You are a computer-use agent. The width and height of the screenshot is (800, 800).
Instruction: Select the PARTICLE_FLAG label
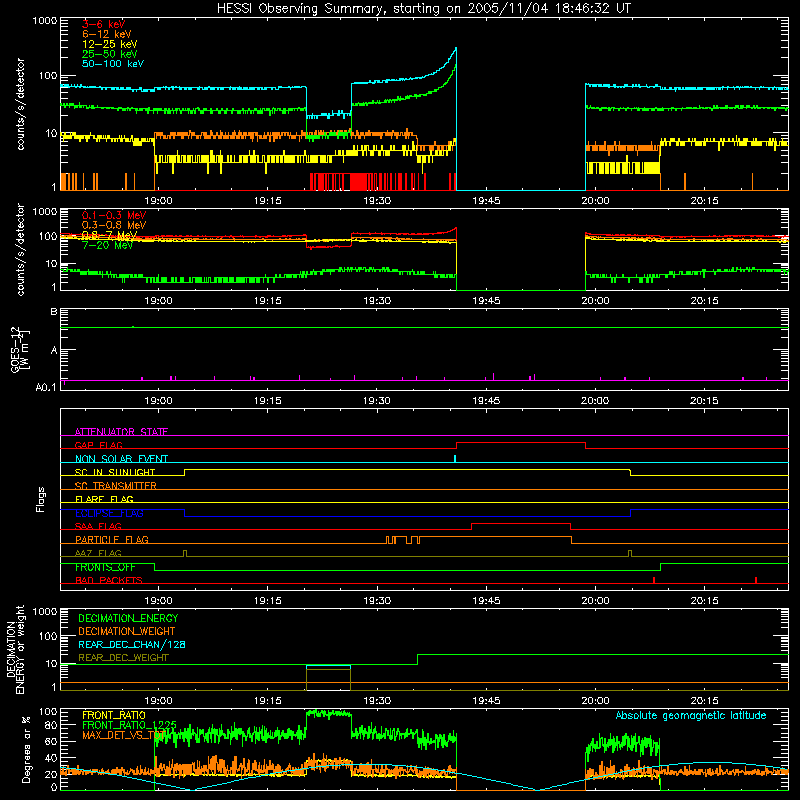pos(112,540)
